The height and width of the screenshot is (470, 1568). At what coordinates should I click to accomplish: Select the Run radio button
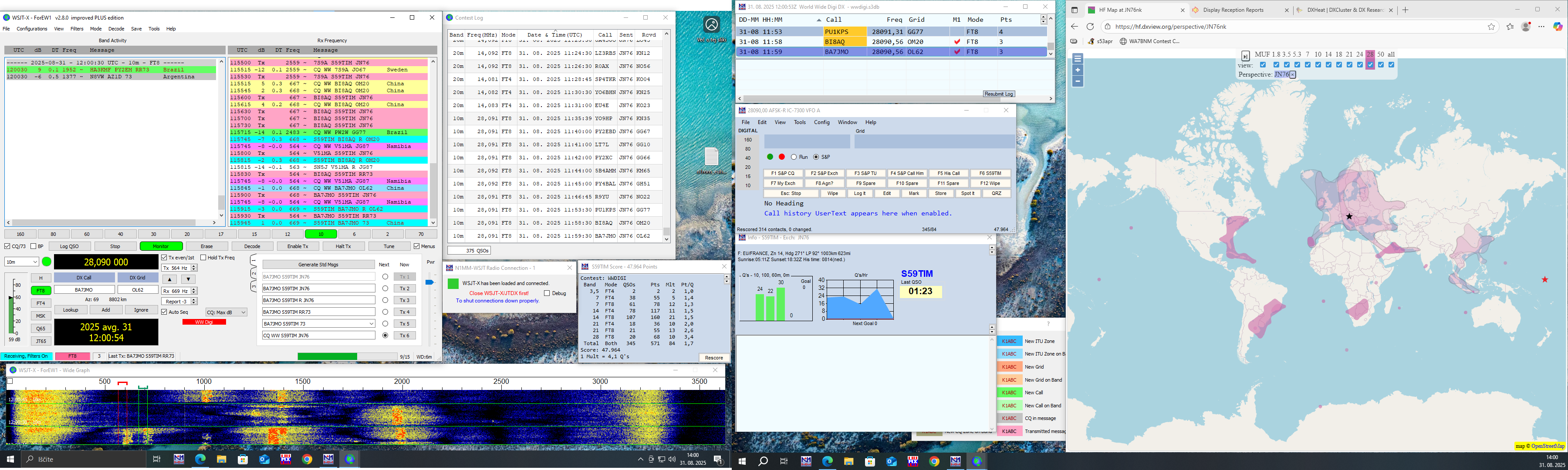pyautogui.click(x=794, y=157)
